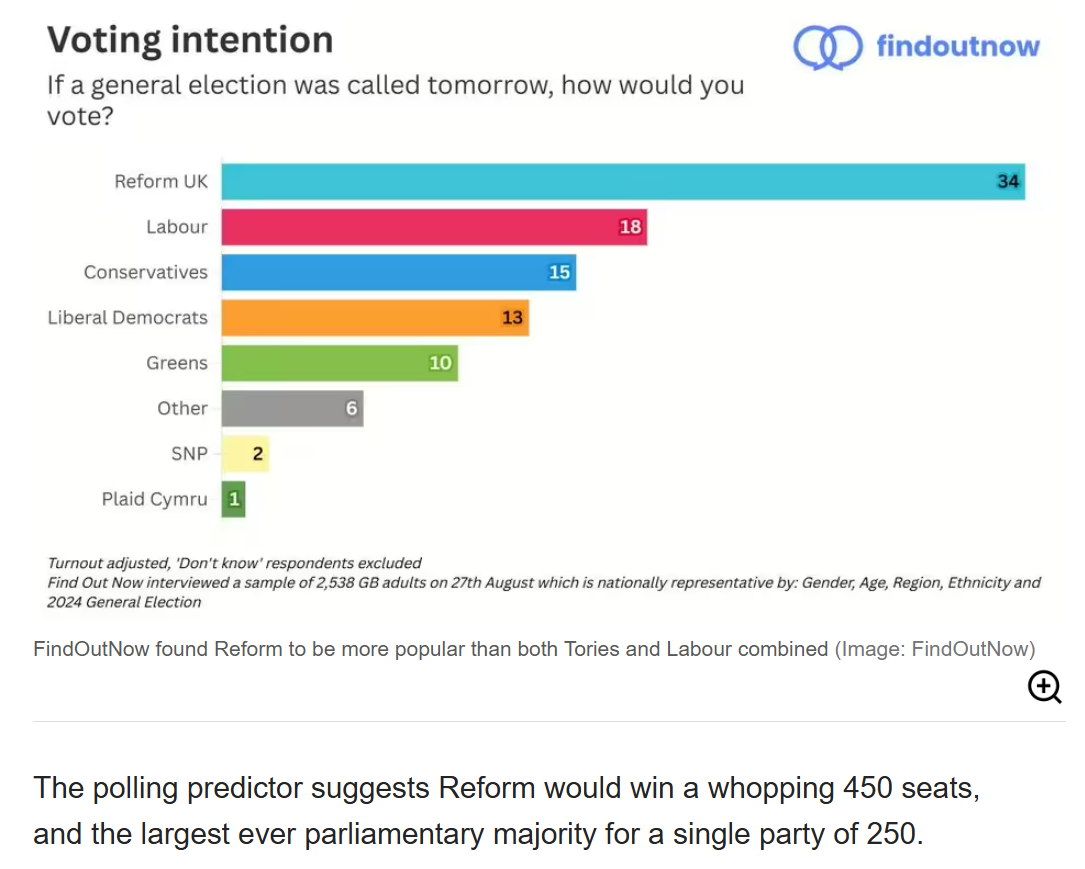The height and width of the screenshot is (869, 1085).
Task: Click the pale yellow SNP bar
Action: [240, 454]
